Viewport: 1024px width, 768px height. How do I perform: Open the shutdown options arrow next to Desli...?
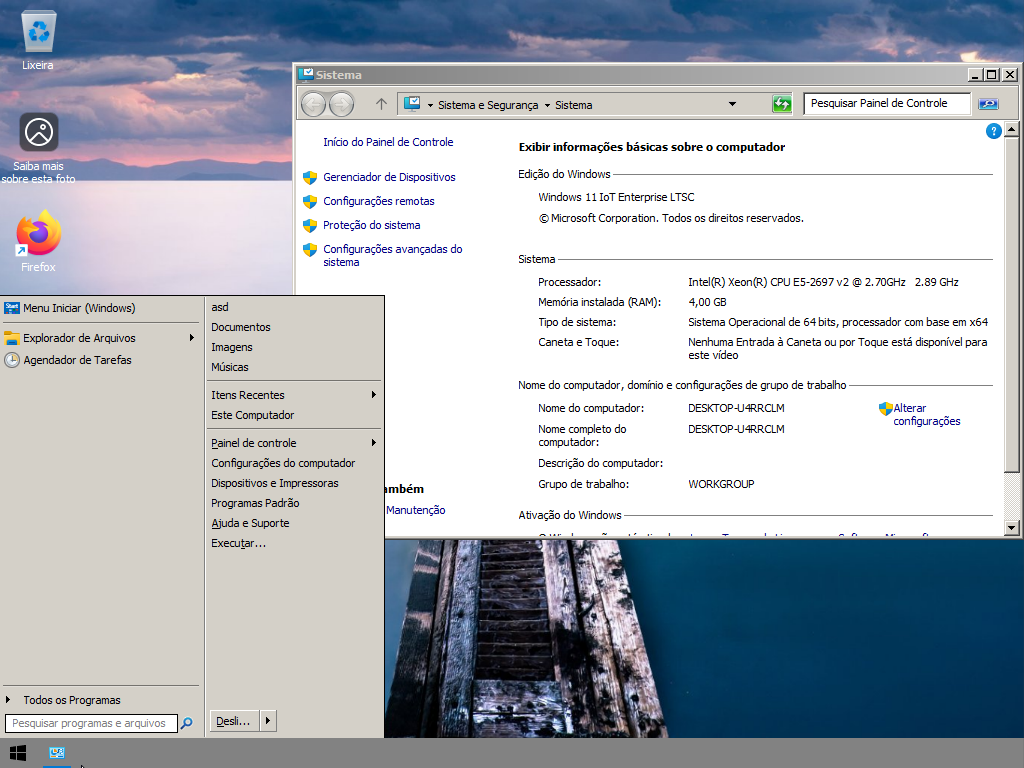coord(268,721)
